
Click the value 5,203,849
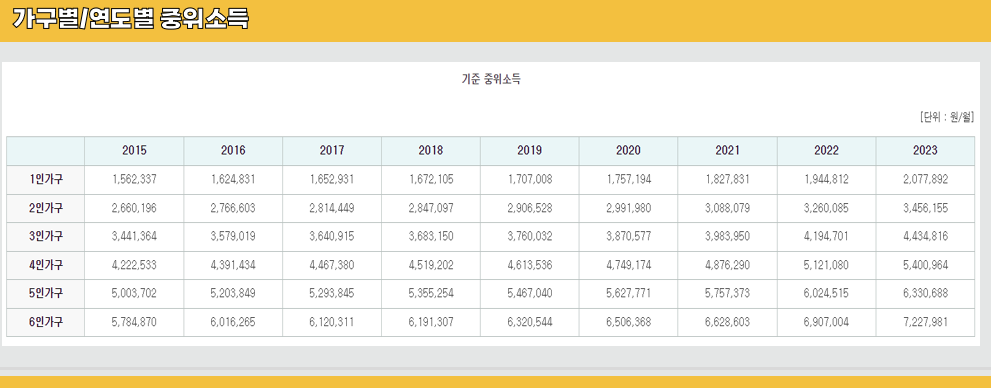pos(233,293)
